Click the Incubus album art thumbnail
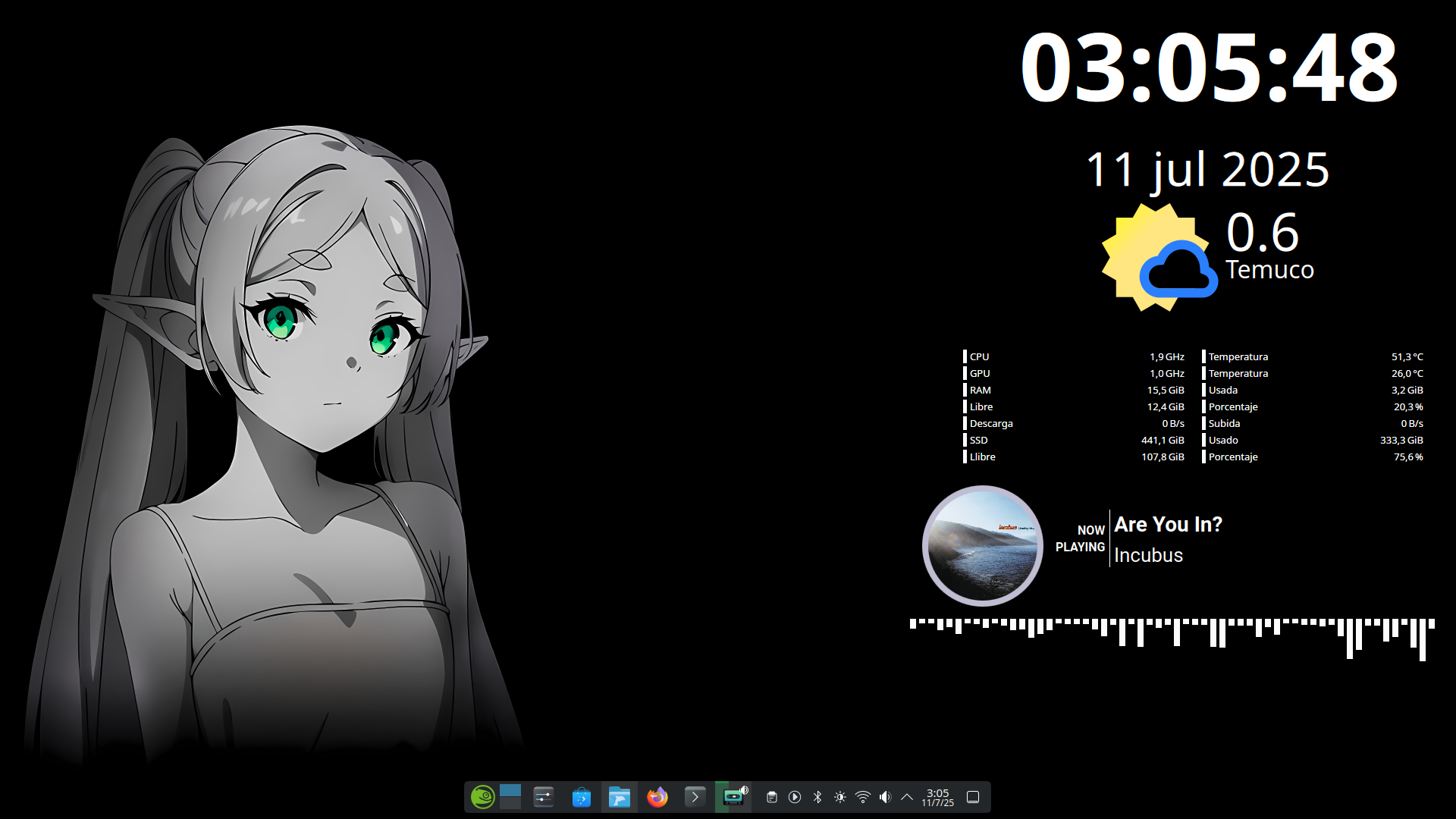 (983, 546)
